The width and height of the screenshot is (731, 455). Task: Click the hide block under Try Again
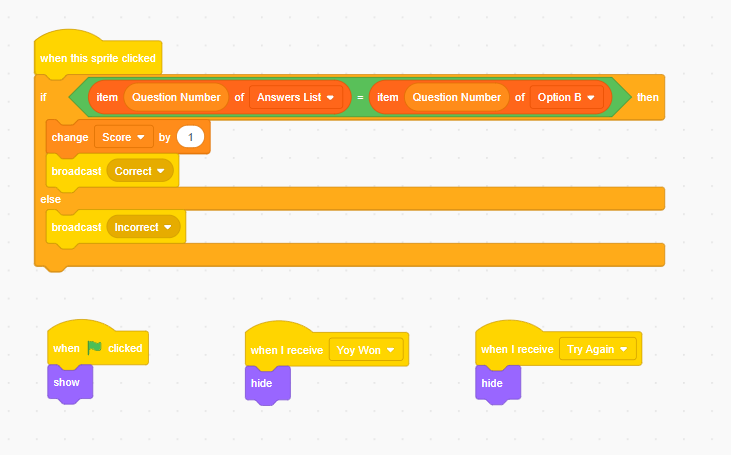coord(498,384)
